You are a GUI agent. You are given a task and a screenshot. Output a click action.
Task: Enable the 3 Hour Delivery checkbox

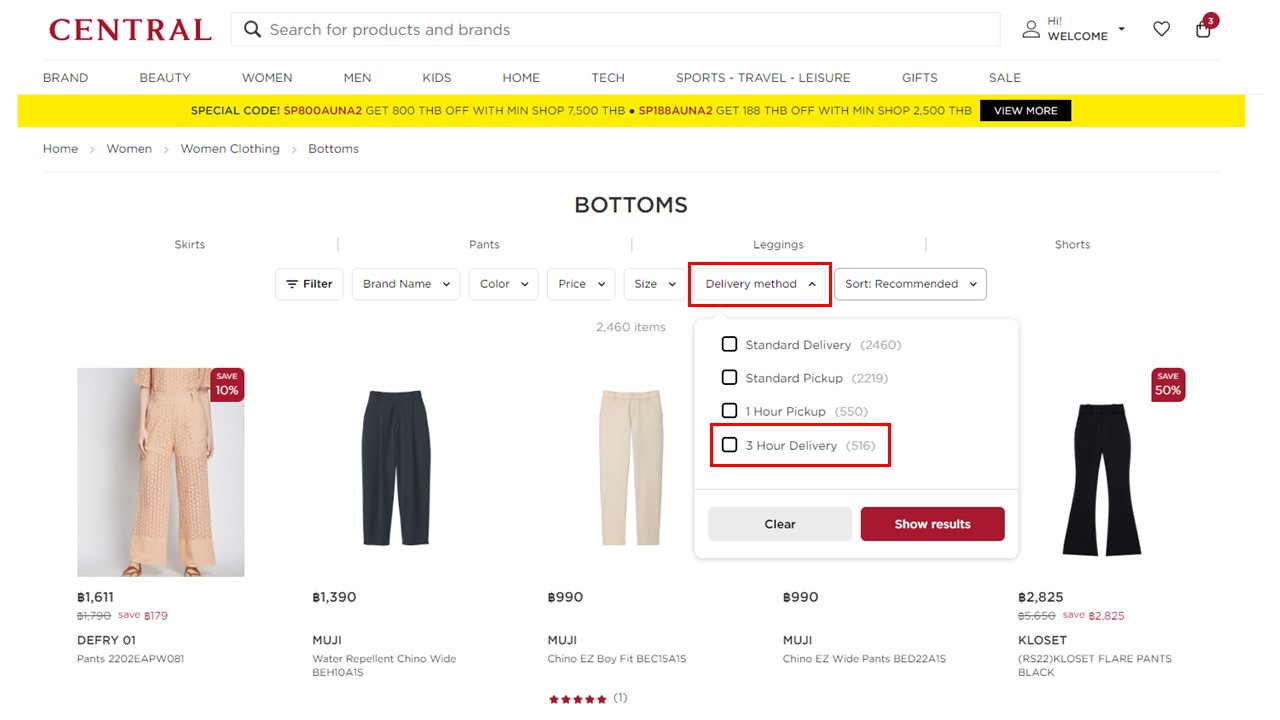coord(730,445)
